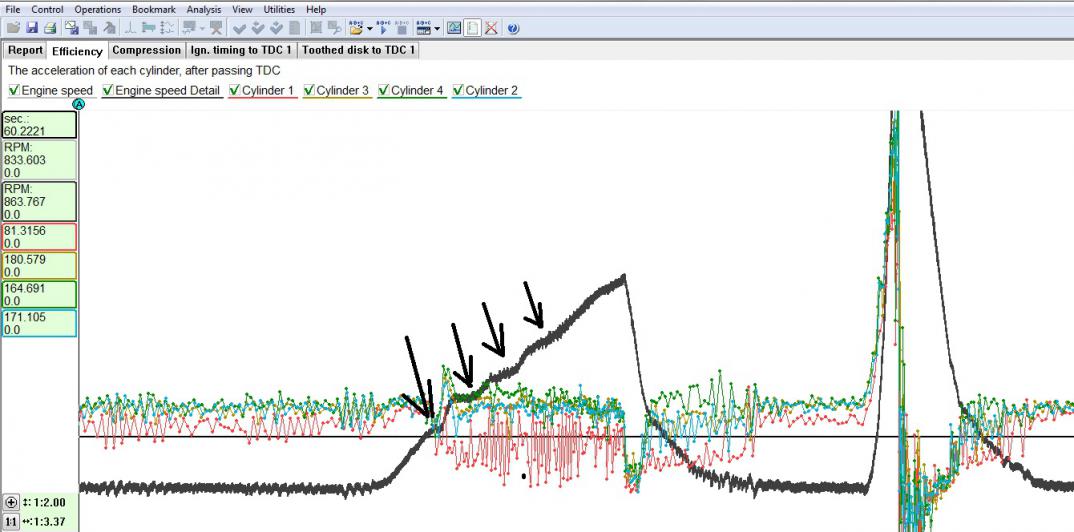Select the Cylinder 3 value box (180.579)
This screenshot has width=1074, height=532.
pos(39,265)
